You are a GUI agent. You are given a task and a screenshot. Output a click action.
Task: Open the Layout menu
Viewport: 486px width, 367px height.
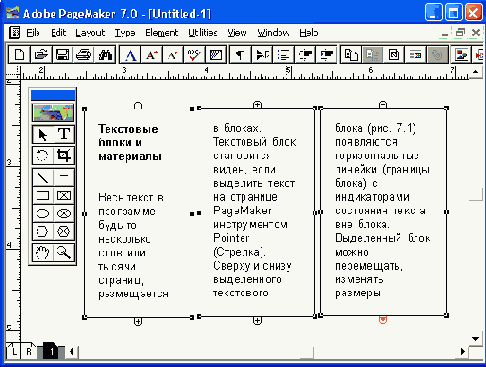(90, 33)
